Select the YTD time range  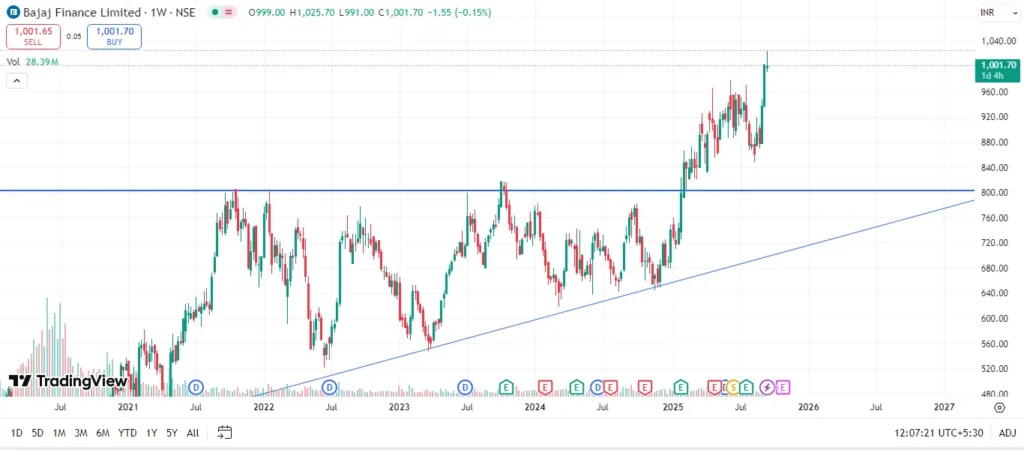point(127,432)
